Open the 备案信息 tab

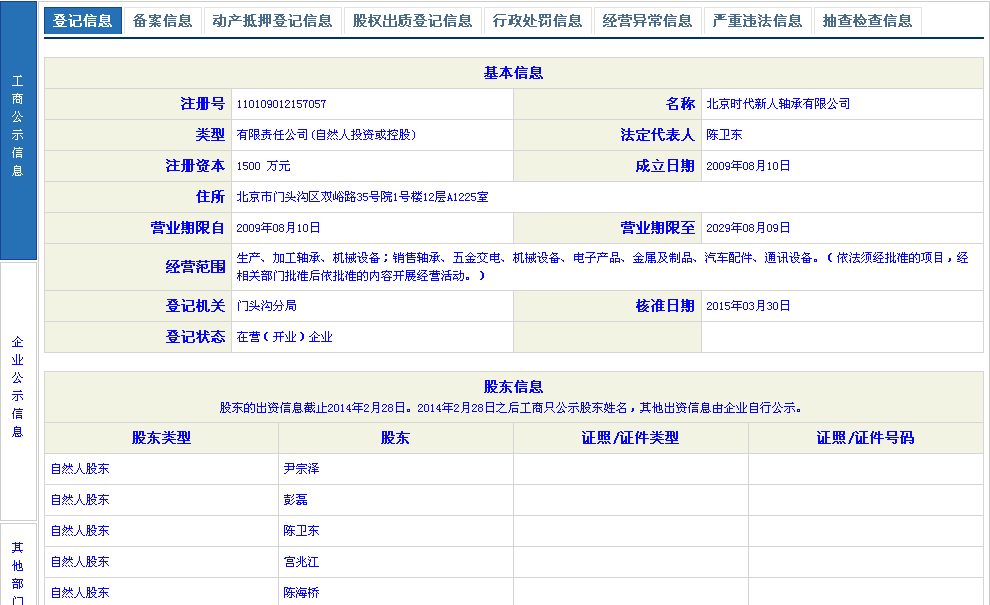[162, 21]
